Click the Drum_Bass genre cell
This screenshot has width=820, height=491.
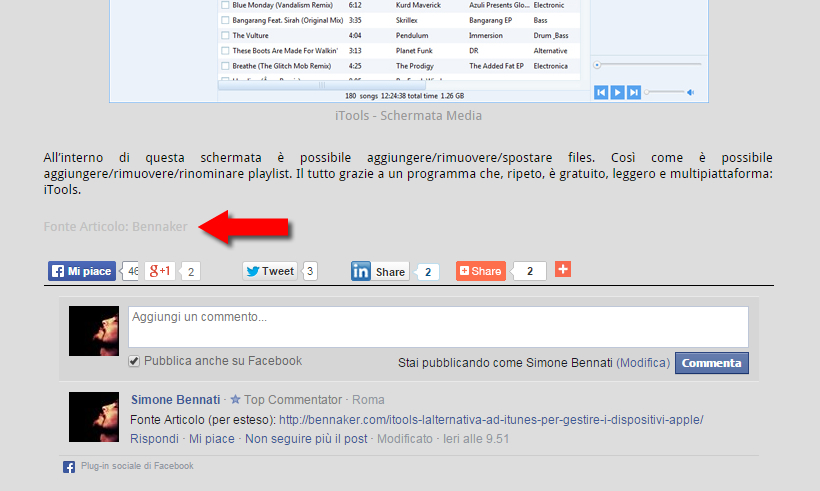[x=551, y=36]
